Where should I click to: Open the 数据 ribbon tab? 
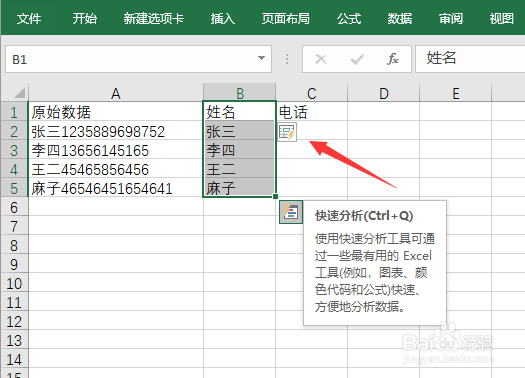click(400, 18)
